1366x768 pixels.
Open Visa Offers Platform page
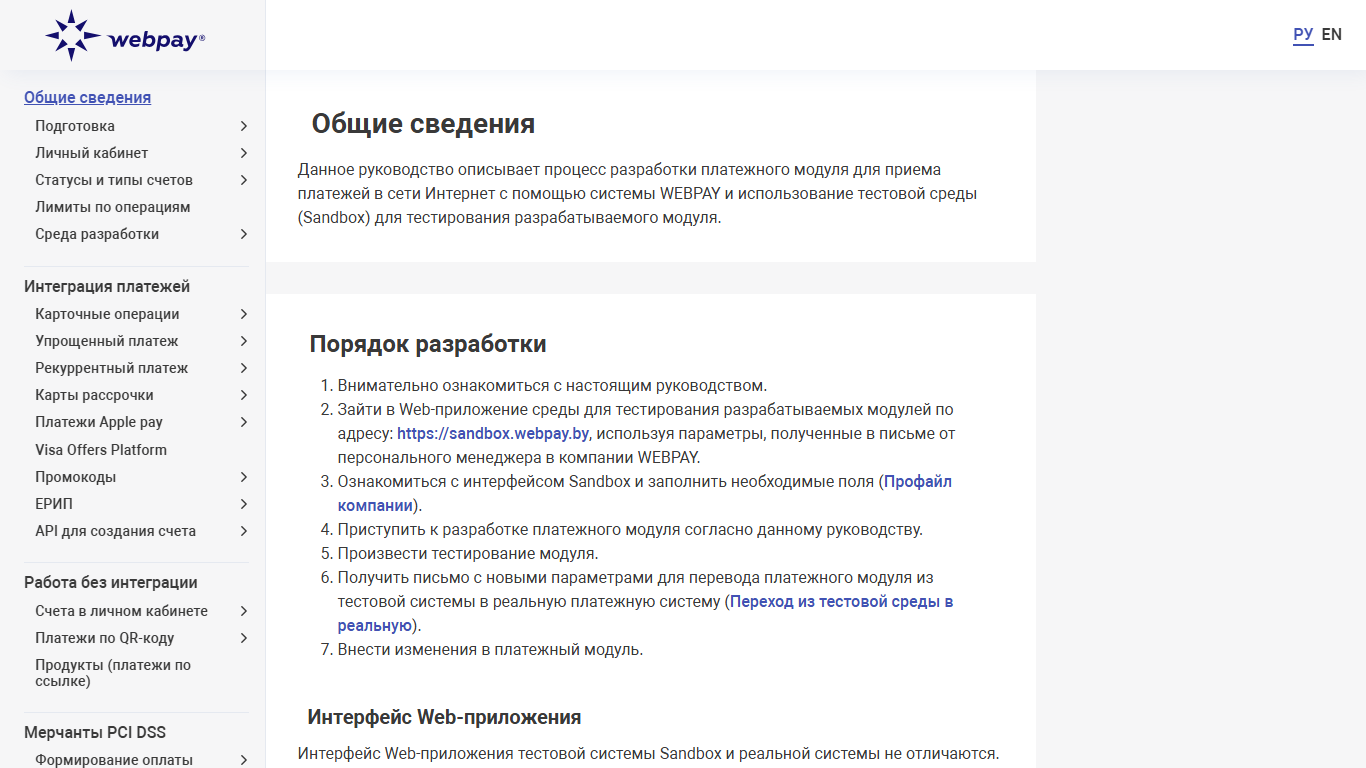[x=101, y=450]
